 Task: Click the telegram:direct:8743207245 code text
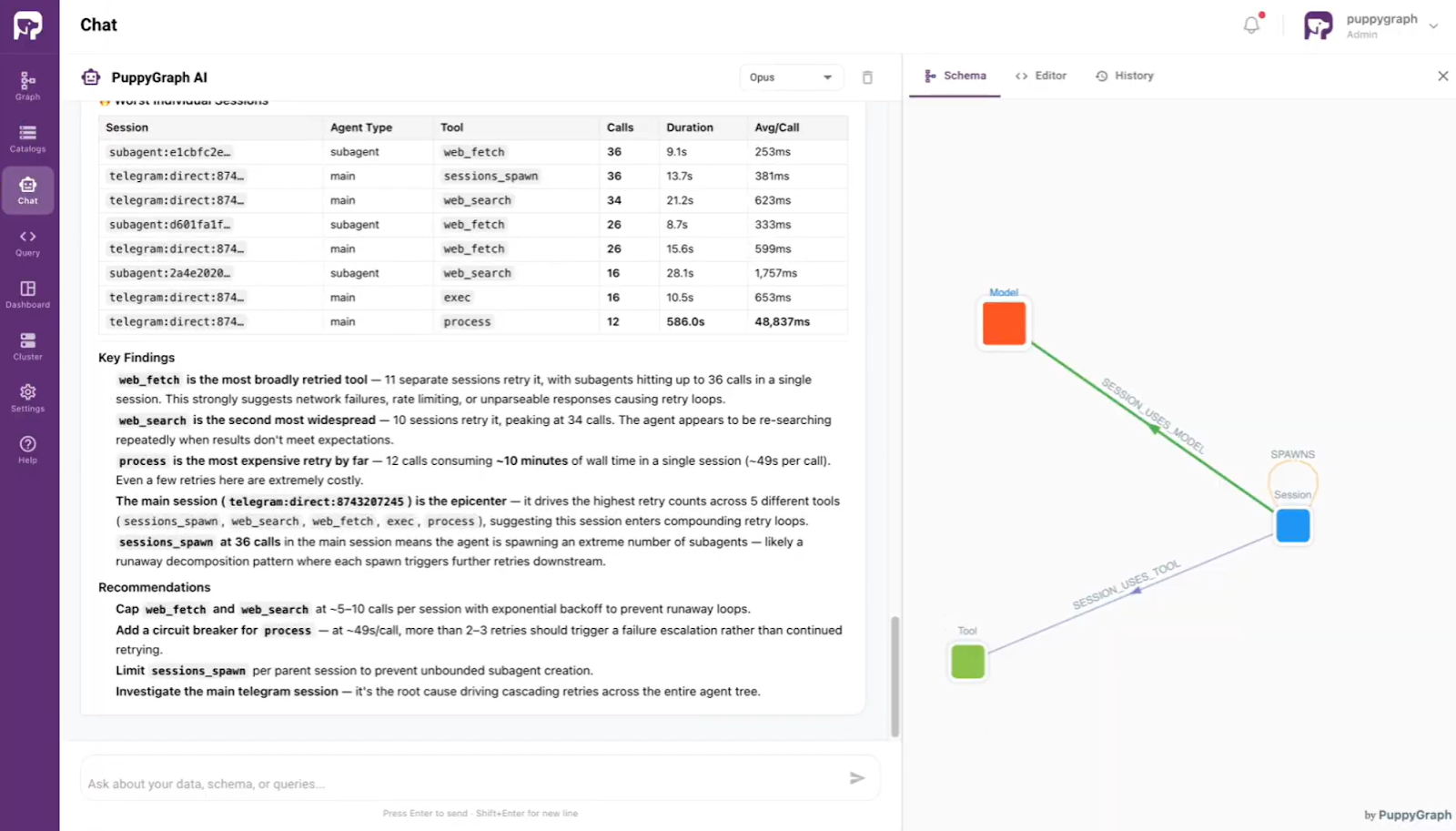pos(316,502)
